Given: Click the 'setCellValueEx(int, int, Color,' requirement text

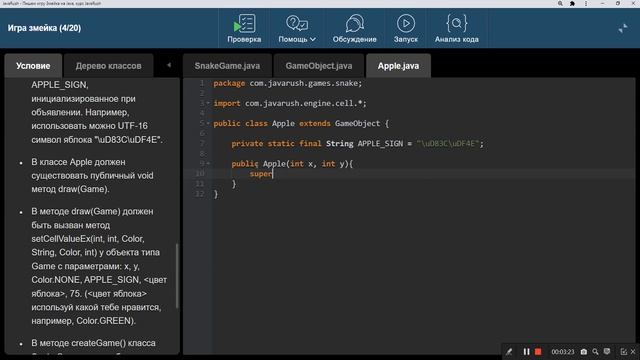Looking at the screenshot, I should tap(88, 239).
